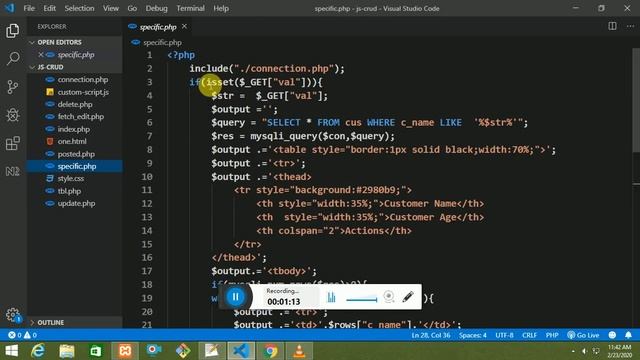Screen dimensions: 640x360
Task: Select the specific.php editor tab
Action: click(158, 27)
